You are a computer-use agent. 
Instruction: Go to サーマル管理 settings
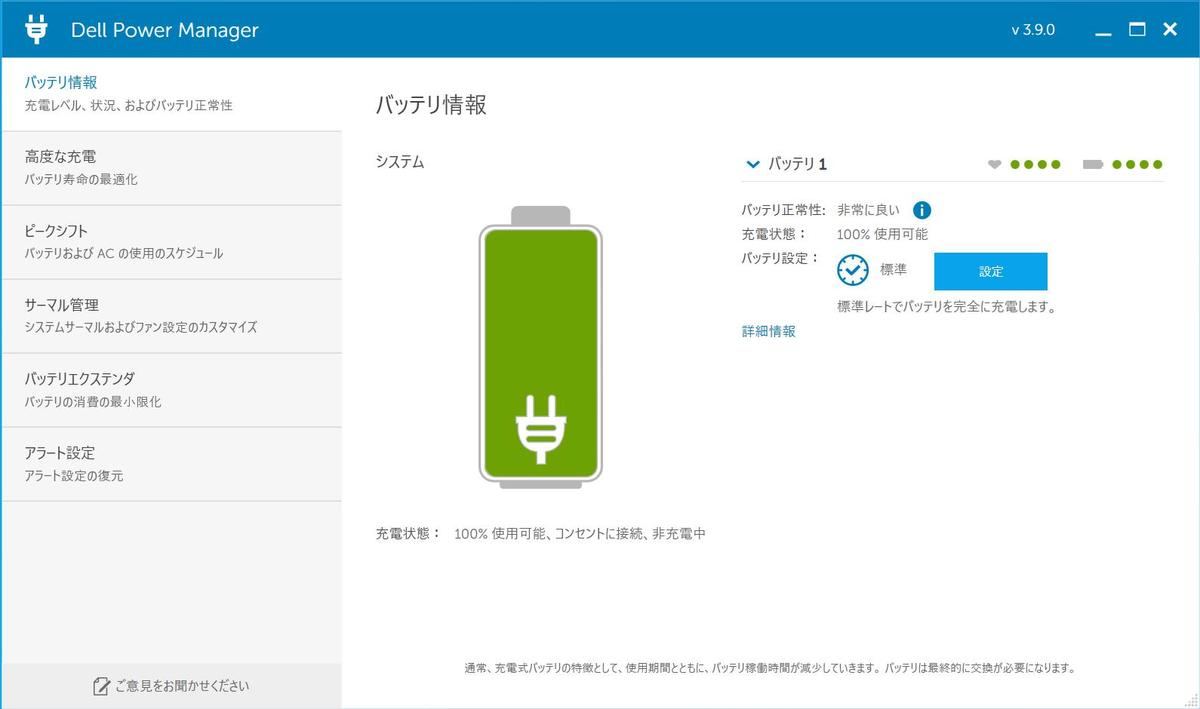[x=171, y=316]
